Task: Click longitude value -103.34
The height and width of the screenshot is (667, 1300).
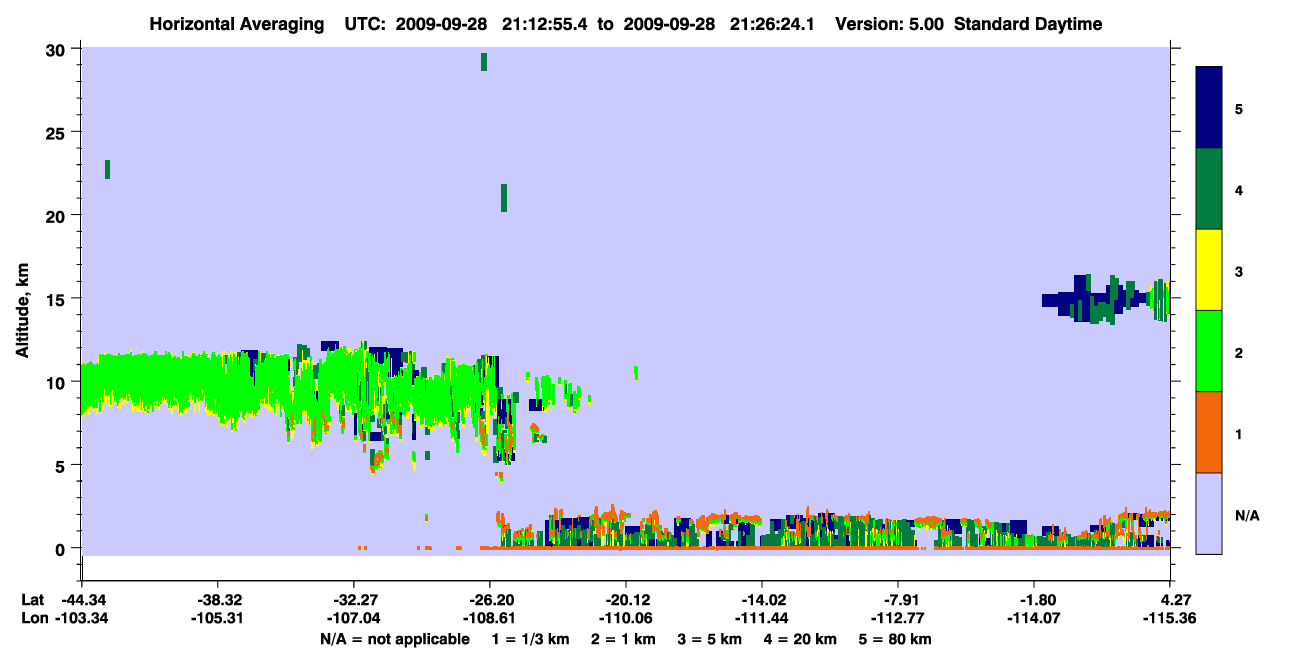Action: click(81, 618)
